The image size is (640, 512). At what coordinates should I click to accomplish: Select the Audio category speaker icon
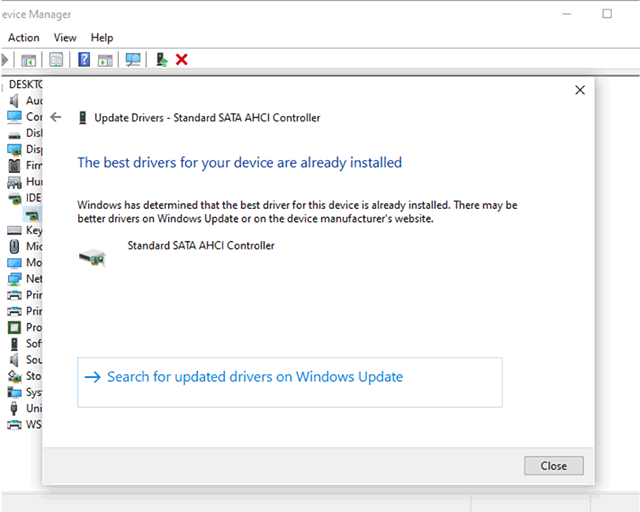coord(14,100)
